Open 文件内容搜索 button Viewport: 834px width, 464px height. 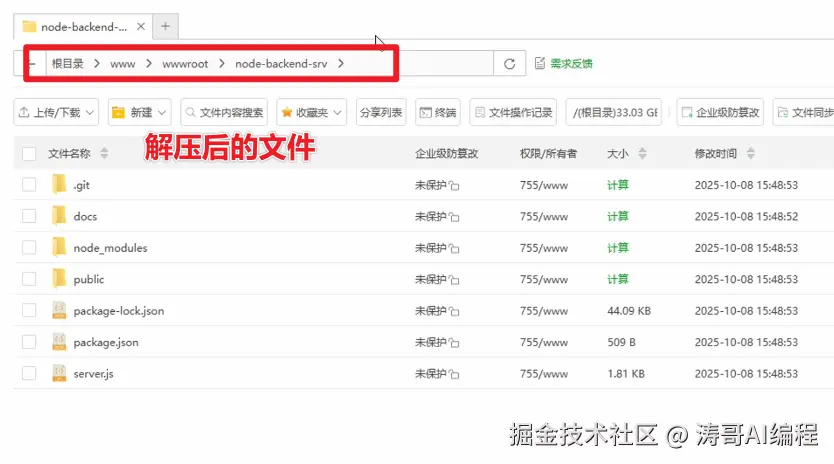click(x=224, y=112)
